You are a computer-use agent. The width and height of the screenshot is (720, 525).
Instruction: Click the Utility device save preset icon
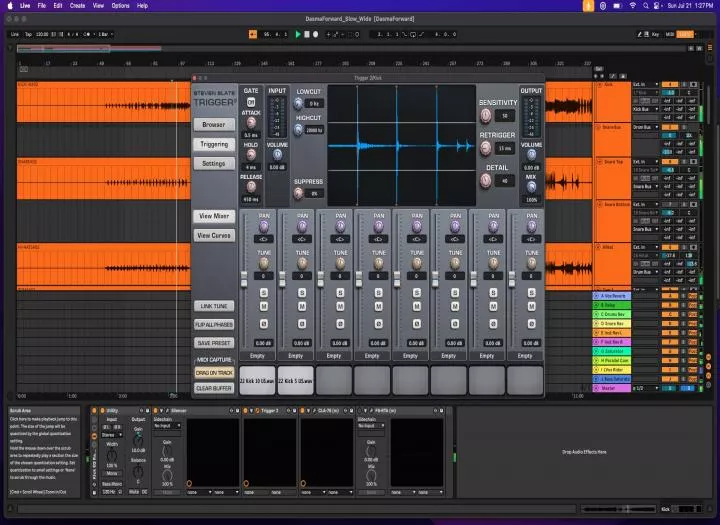coord(148,411)
